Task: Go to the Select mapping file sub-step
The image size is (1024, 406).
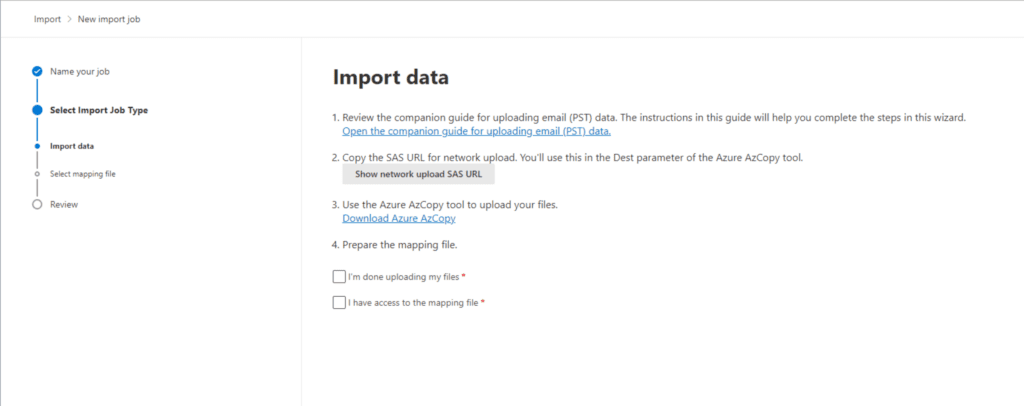Action: click(83, 174)
